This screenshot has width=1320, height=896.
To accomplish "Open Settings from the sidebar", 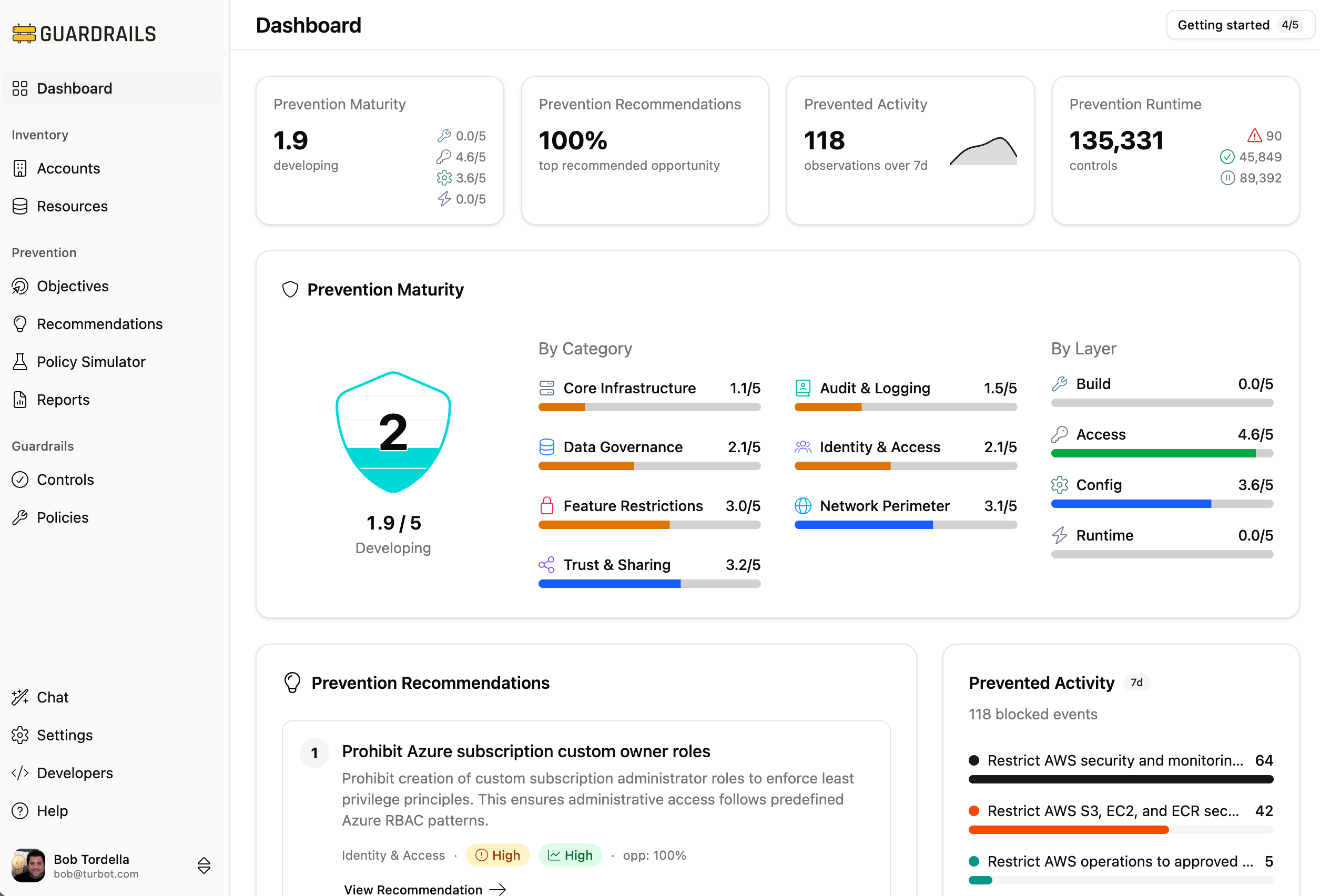I will coord(64,735).
